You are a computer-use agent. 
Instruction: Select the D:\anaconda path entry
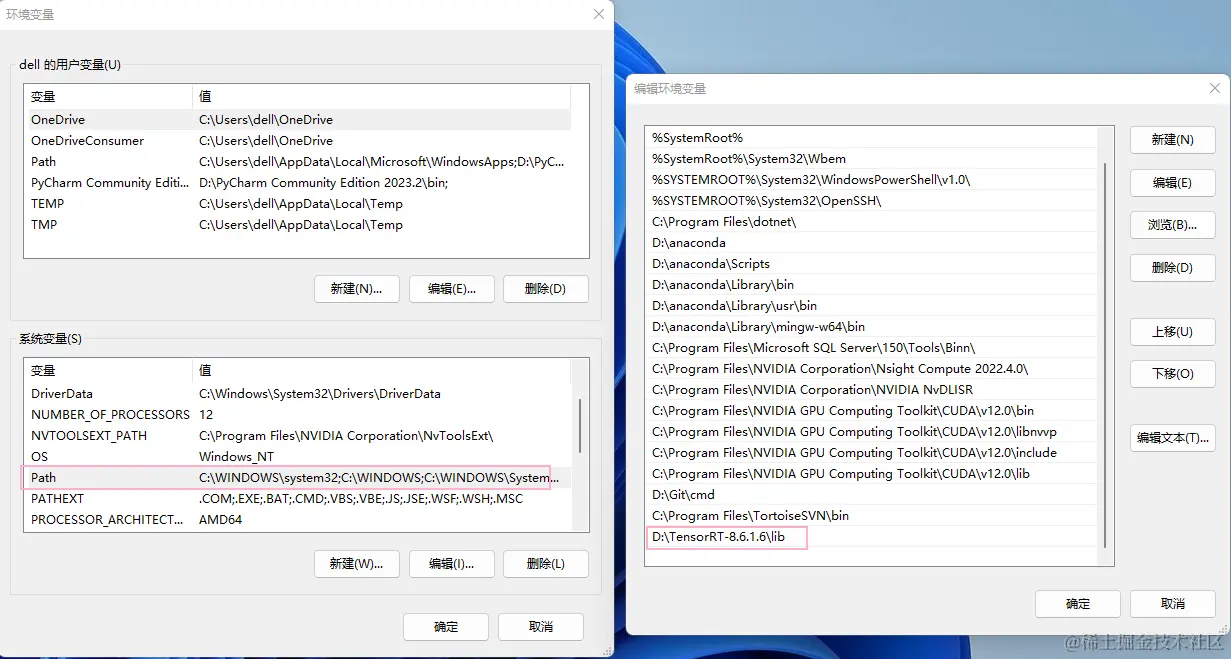click(x=871, y=242)
